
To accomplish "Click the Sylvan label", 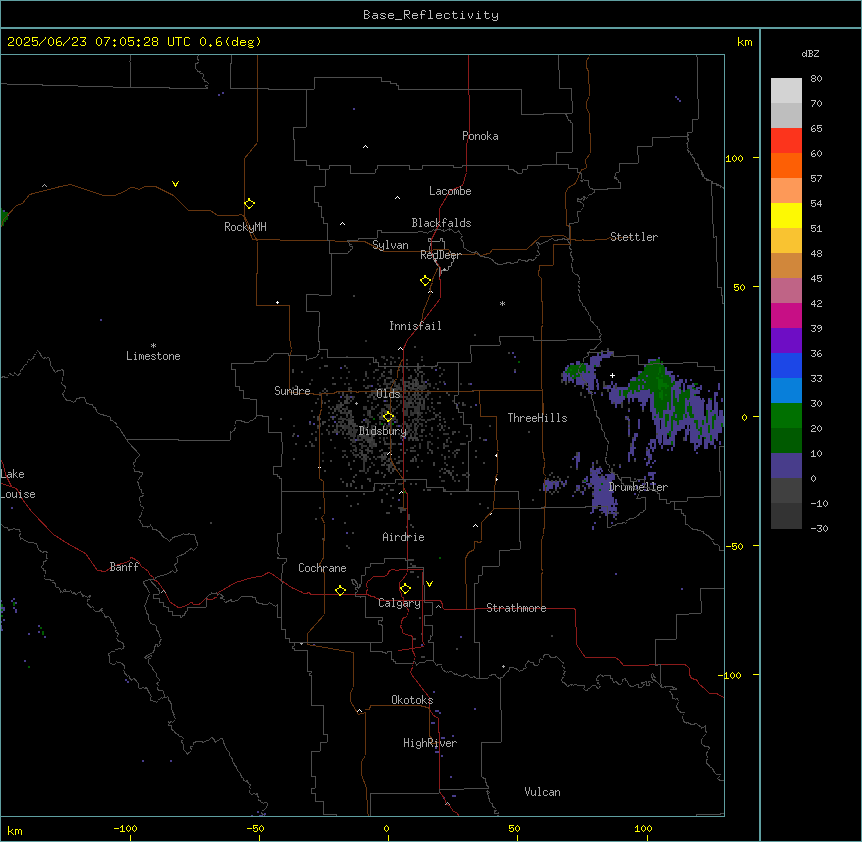I will (x=390, y=245).
